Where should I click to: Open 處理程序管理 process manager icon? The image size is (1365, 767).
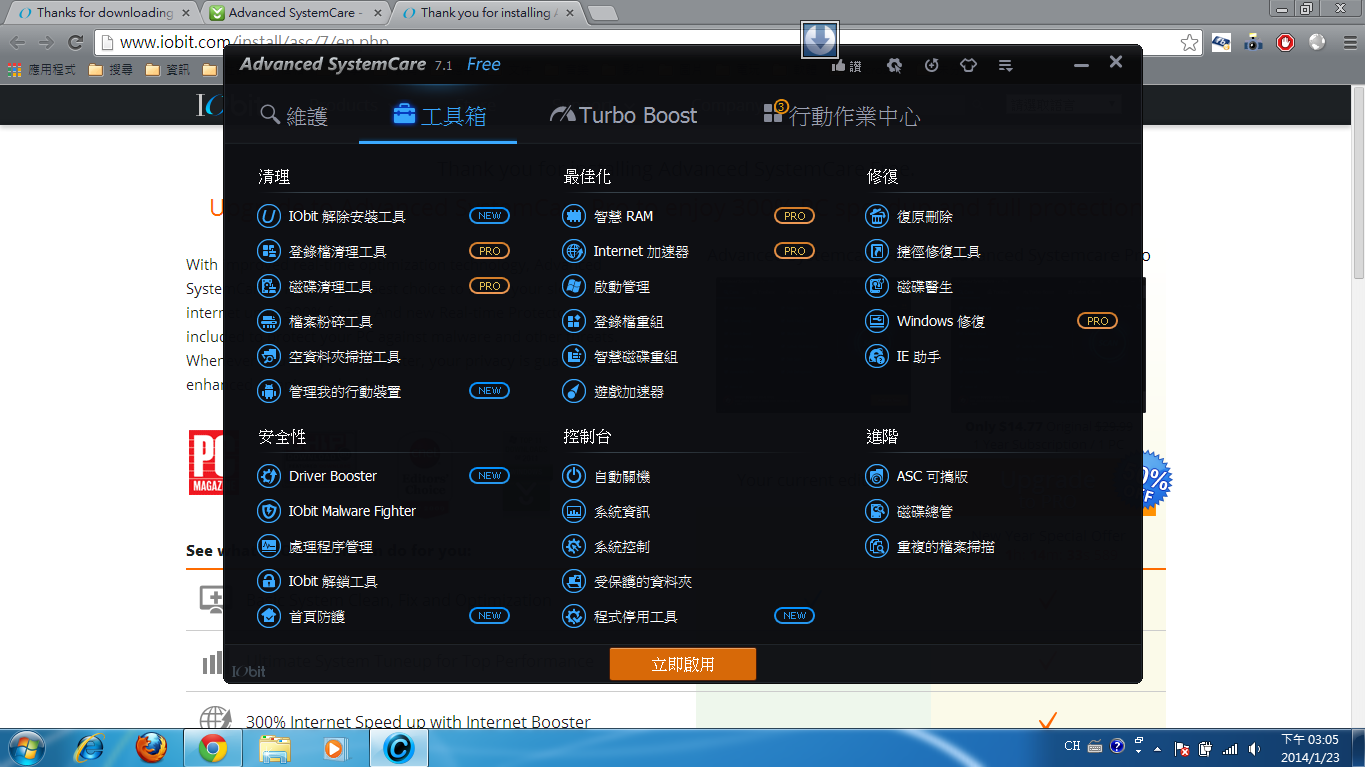coord(268,546)
